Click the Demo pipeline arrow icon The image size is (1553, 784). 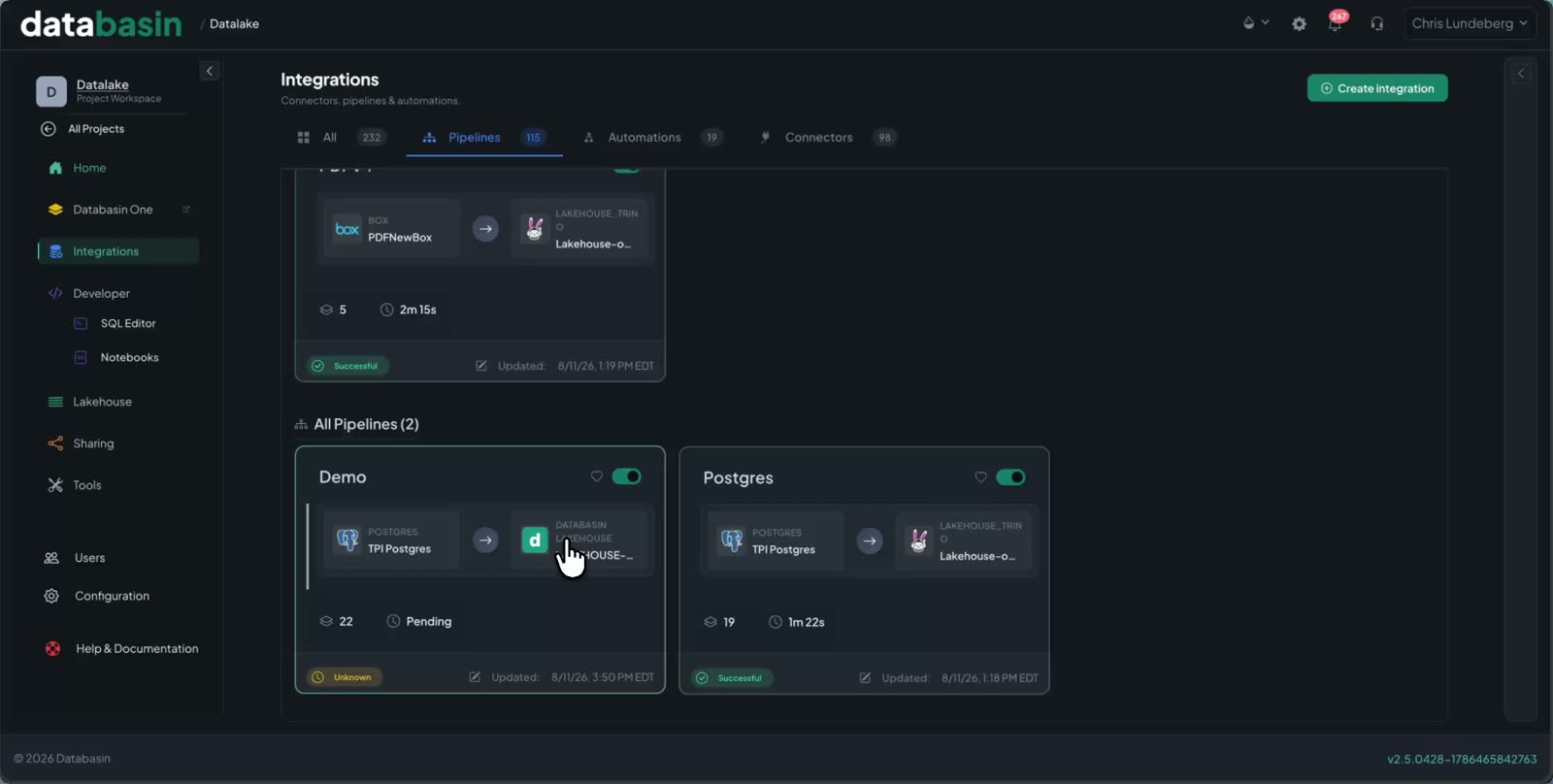point(485,540)
